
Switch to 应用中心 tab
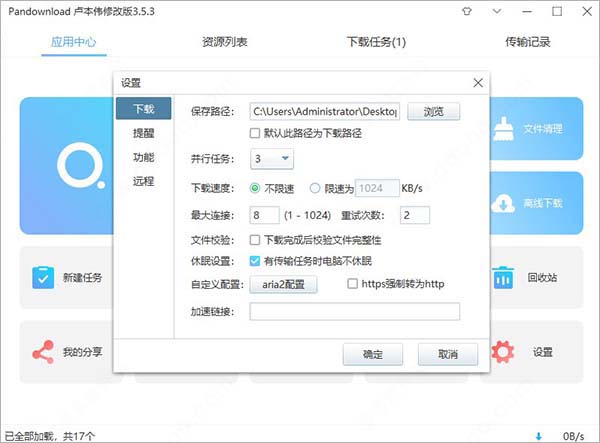pos(73,42)
